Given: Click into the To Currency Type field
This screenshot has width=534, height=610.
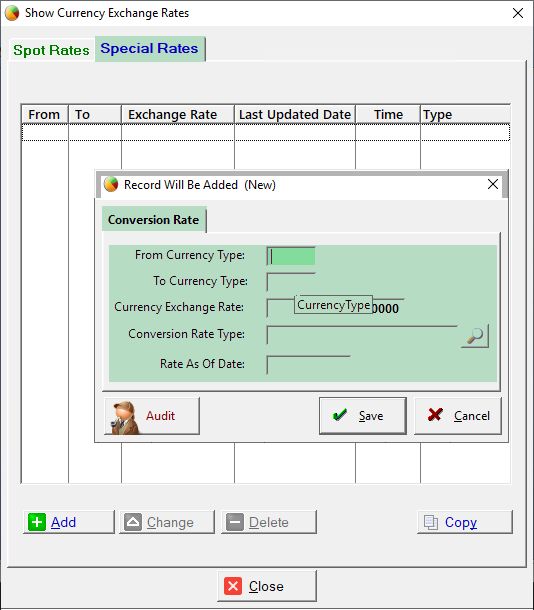Looking at the screenshot, I should [291, 282].
